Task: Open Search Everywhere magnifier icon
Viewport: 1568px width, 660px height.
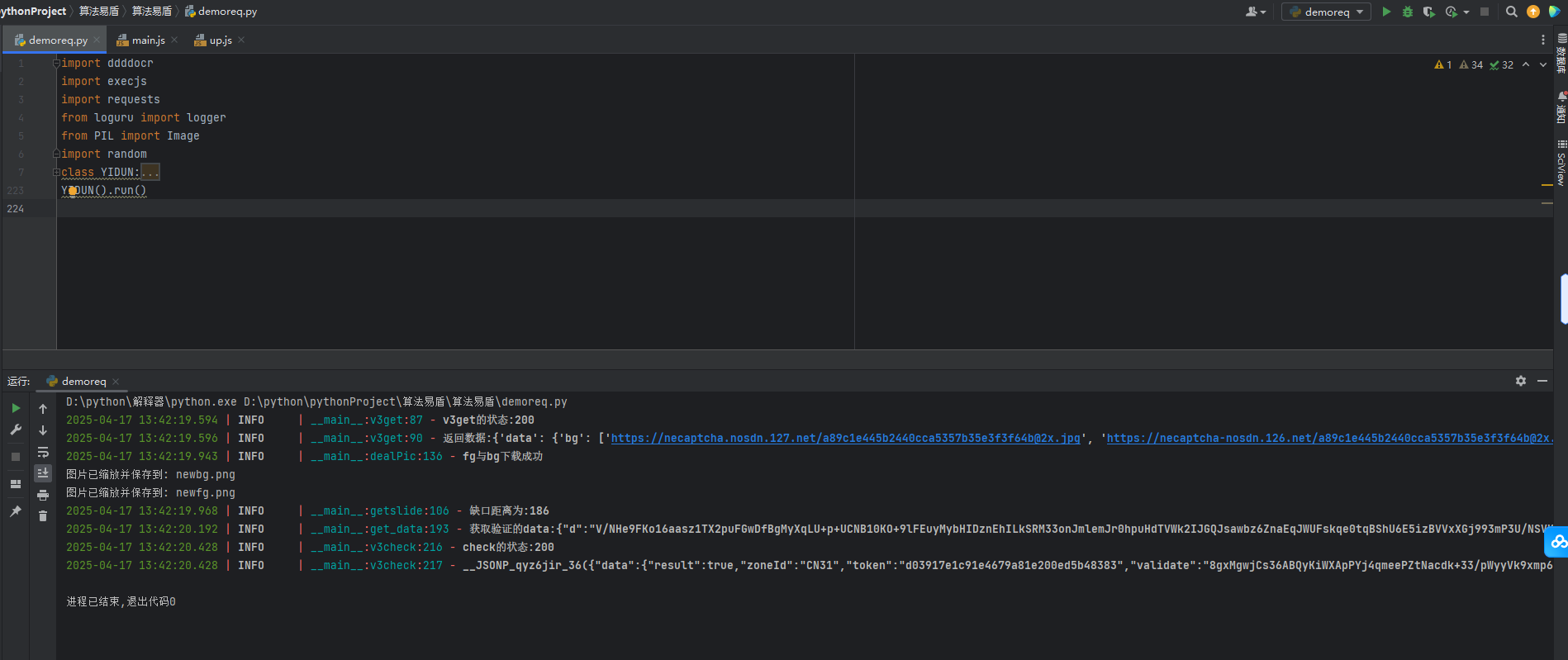Action: pos(1511,12)
